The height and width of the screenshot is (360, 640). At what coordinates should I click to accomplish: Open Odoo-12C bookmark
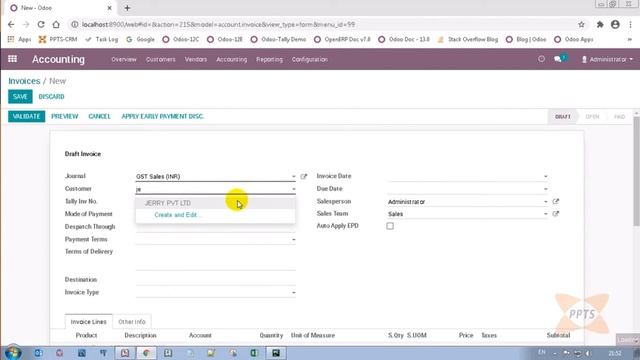click(x=180, y=40)
